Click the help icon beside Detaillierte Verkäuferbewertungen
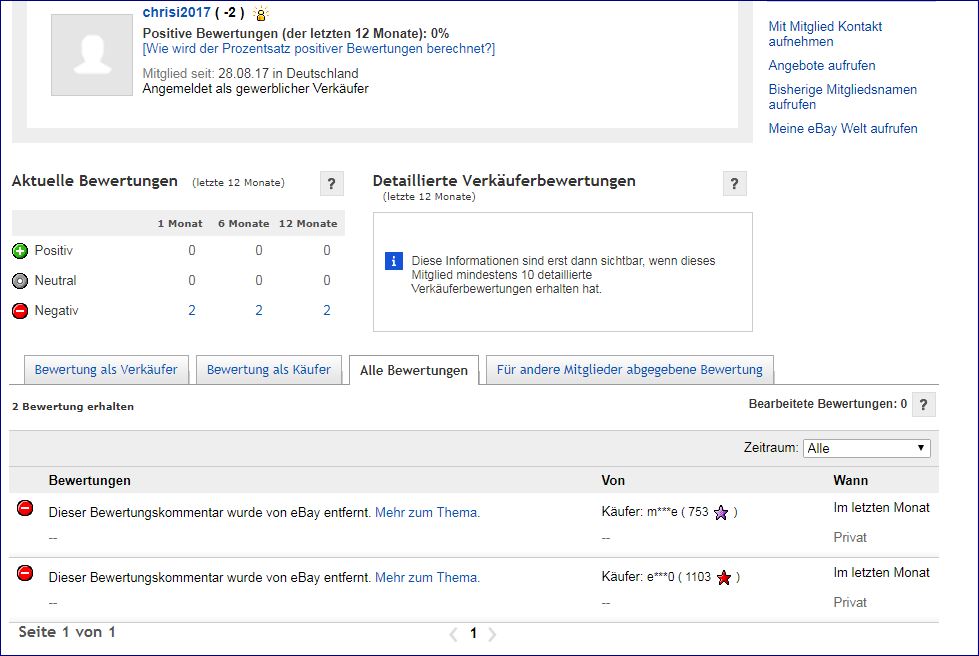The height and width of the screenshot is (656, 979). coord(735,184)
